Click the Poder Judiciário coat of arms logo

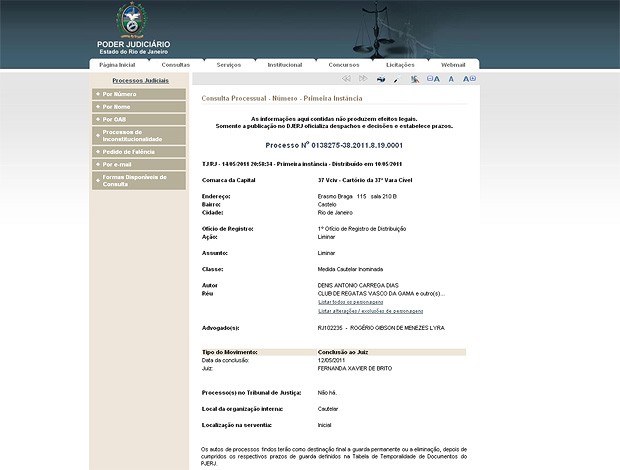click(x=132, y=20)
